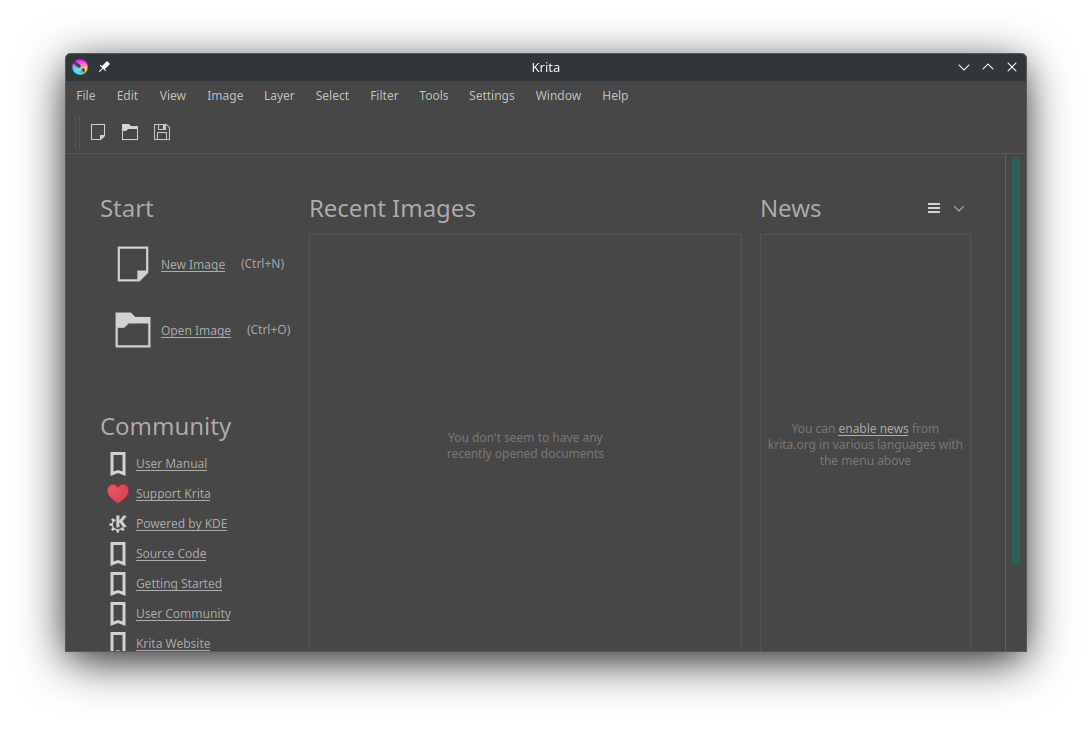1092x729 pixels.
Task: Open the File menu
Action: [x=86, y=96]
